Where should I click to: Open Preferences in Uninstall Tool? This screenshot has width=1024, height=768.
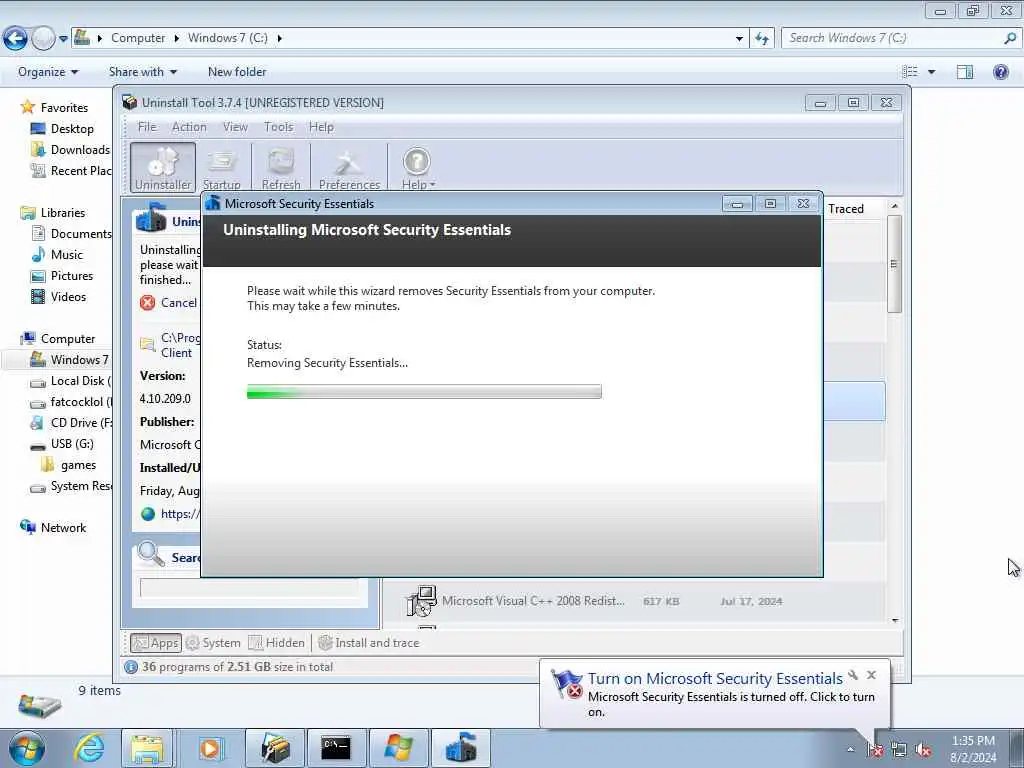click(349, 168)
